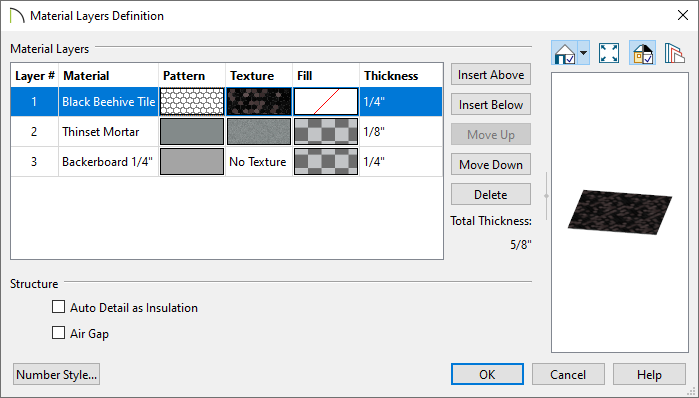The width and height of the screenshot is (699, 398).
Task: Click the Thinset Mortar texture swatch
Action: pyautogui.click(x=259, y=131)
